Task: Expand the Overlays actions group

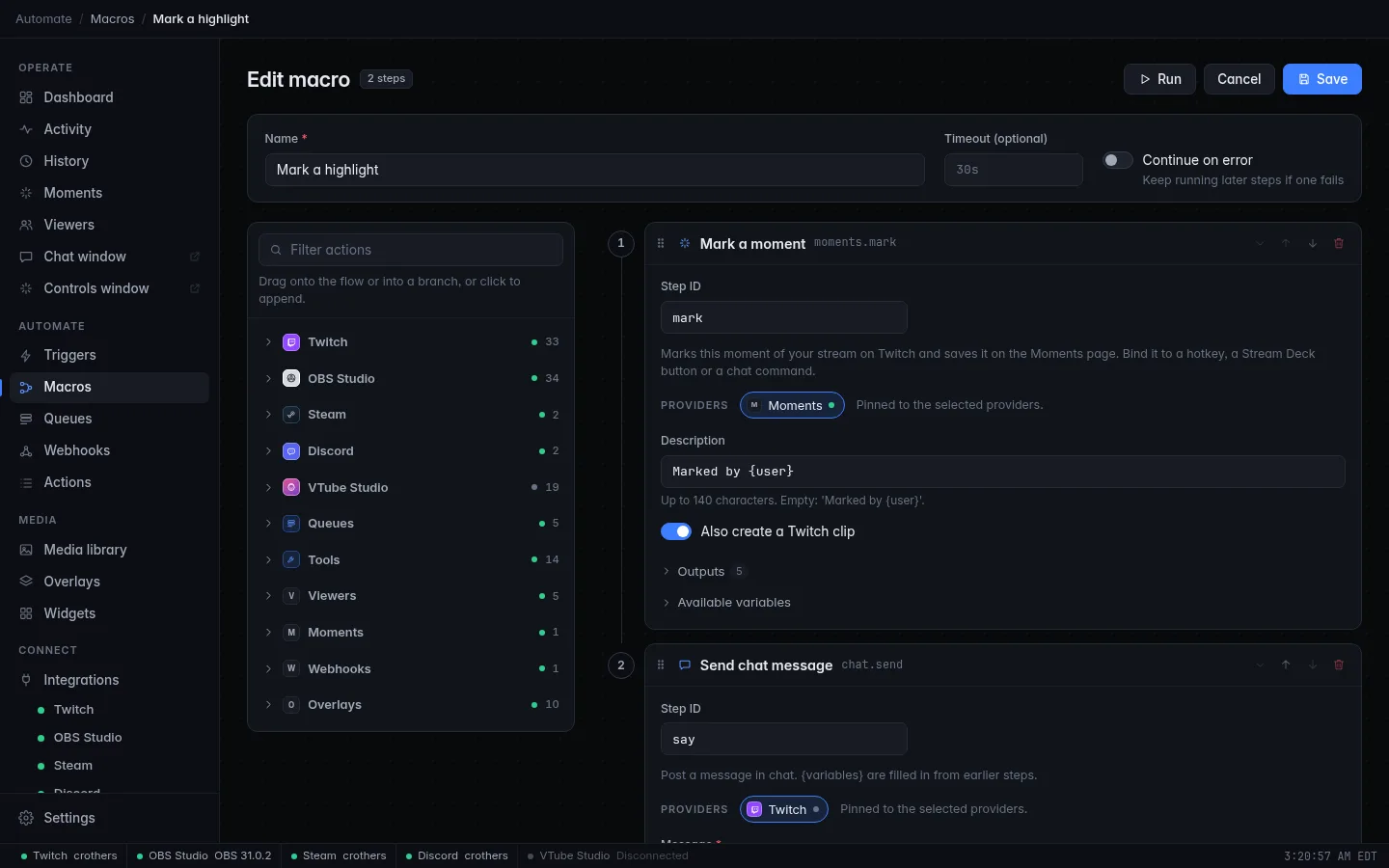Action: pos(411,705)
